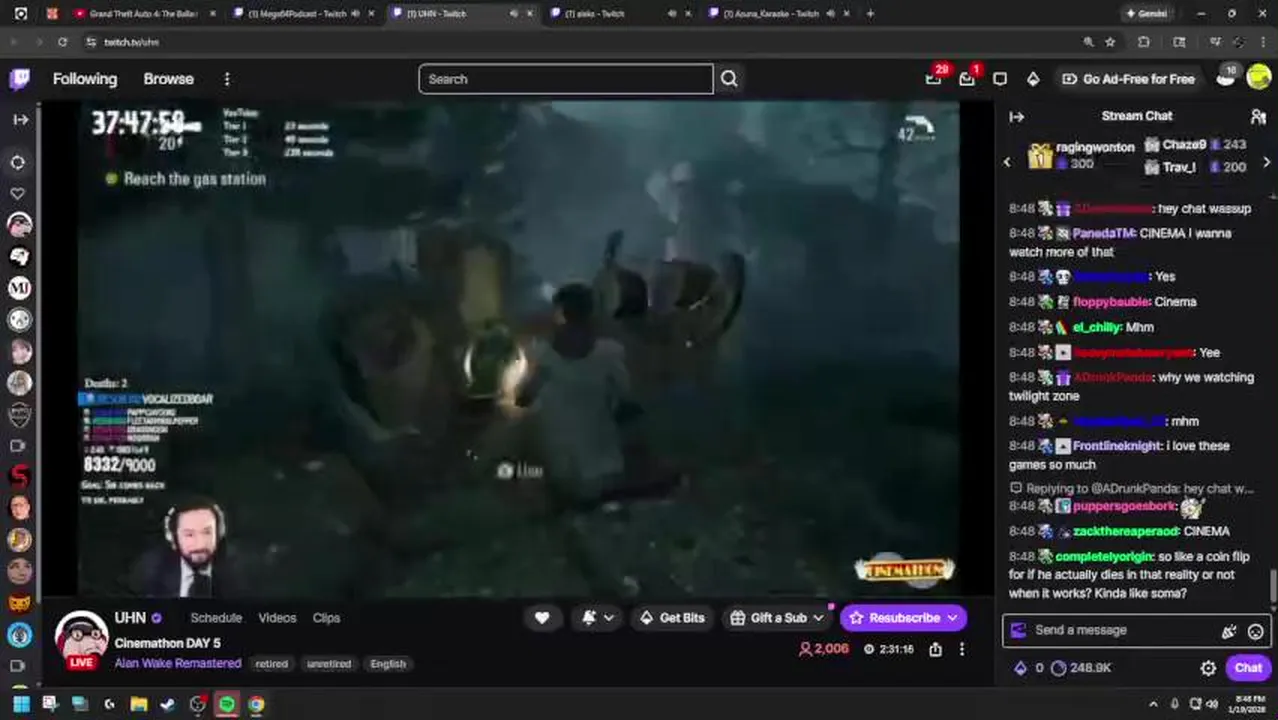
Task: Click the 'retired' stream tag
Action: tap(271, 664)
